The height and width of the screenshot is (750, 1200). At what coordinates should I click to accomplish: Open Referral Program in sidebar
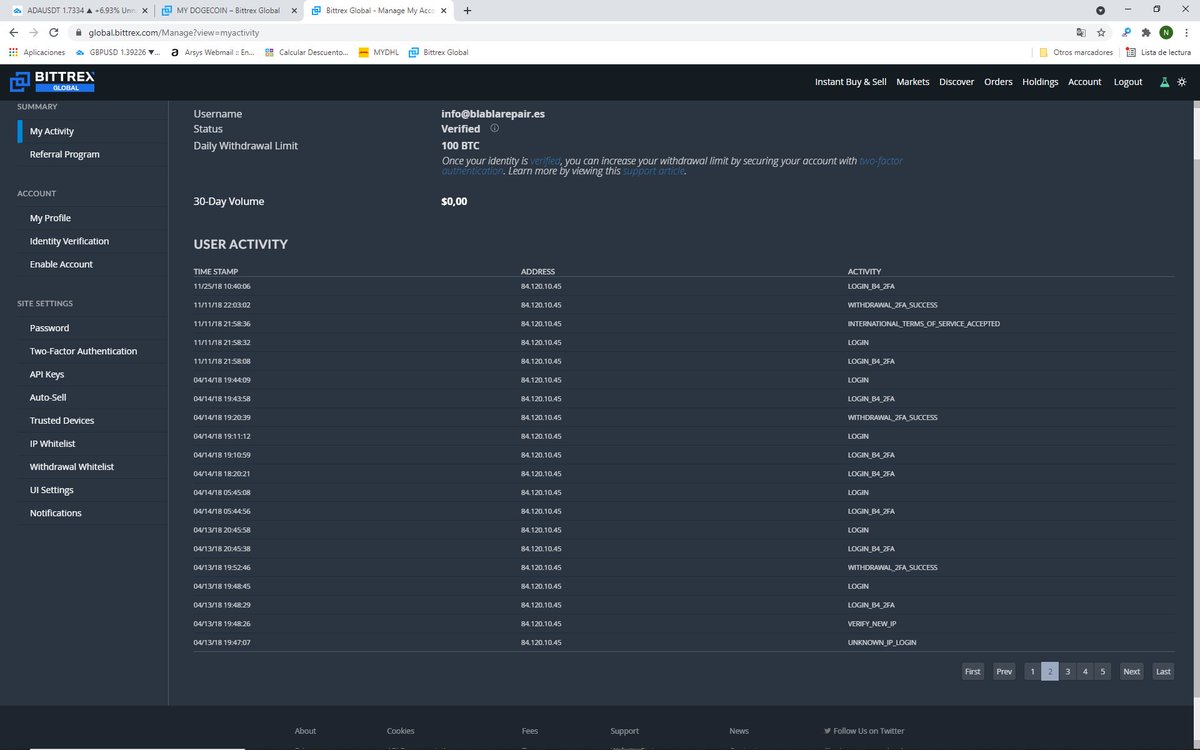pos(65,154)
